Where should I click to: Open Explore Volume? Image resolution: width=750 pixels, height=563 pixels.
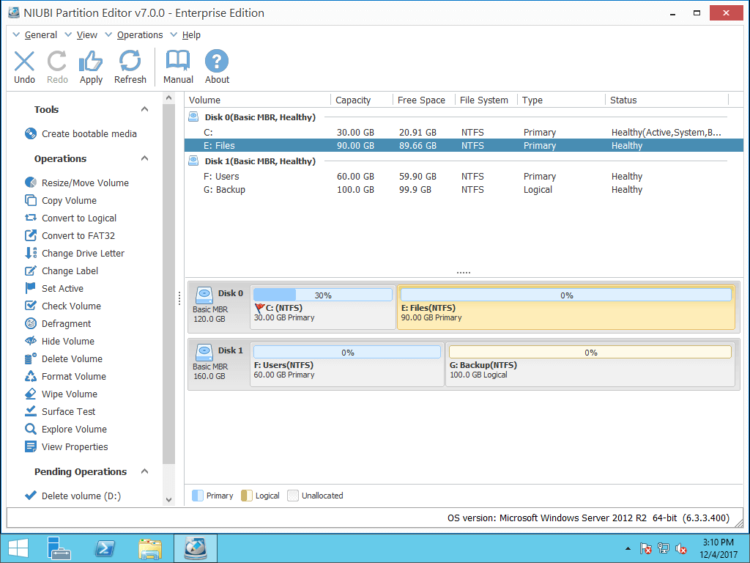click(66, 429)
